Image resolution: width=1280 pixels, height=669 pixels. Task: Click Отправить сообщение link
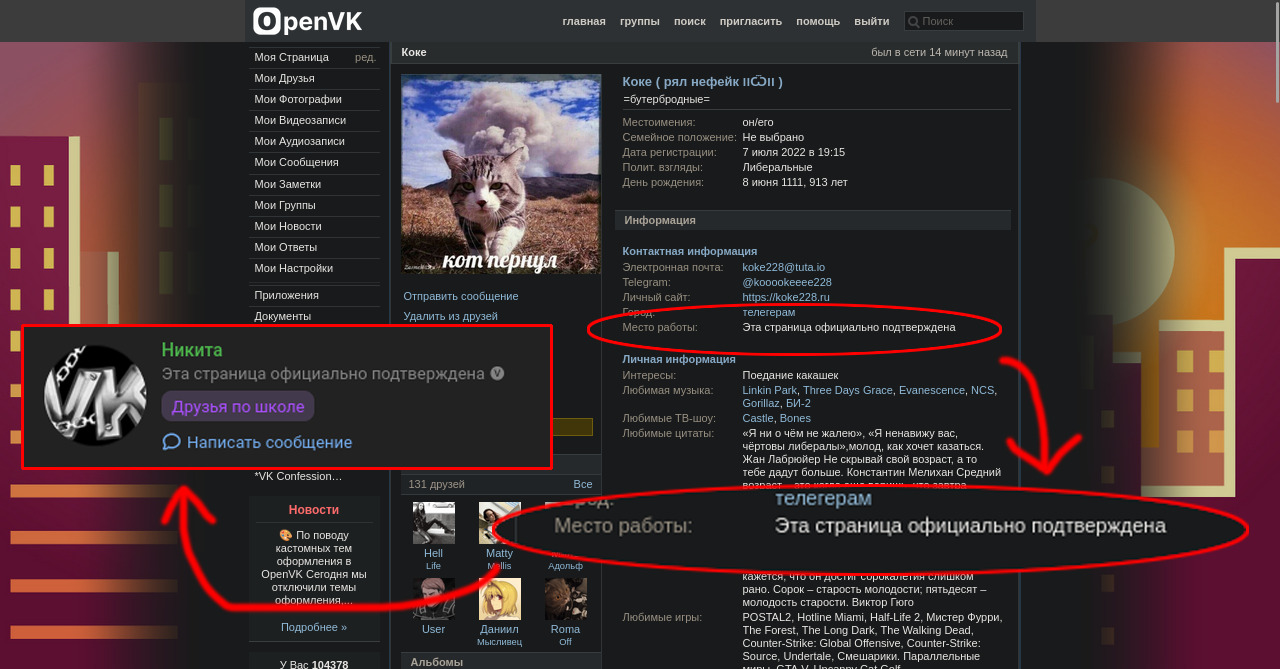click(x=461, y=296)
